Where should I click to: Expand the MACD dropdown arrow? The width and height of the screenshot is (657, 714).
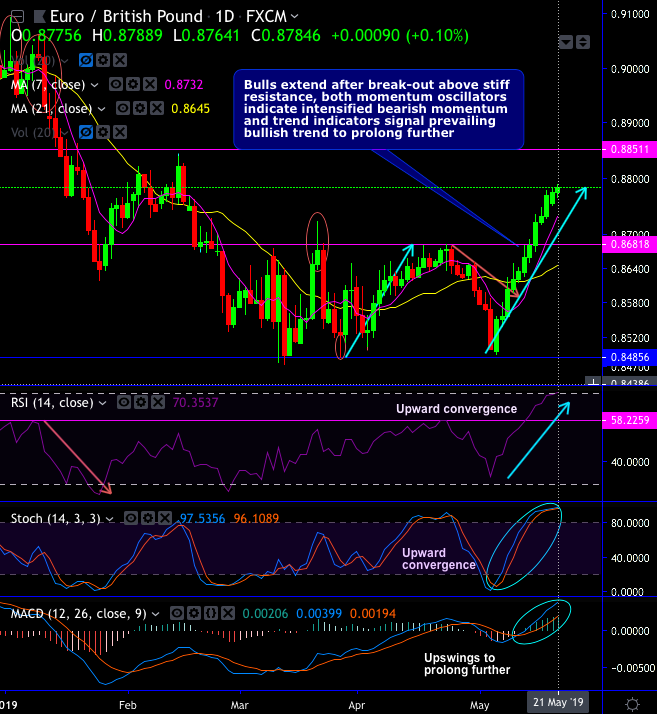[x=155, y=614]
